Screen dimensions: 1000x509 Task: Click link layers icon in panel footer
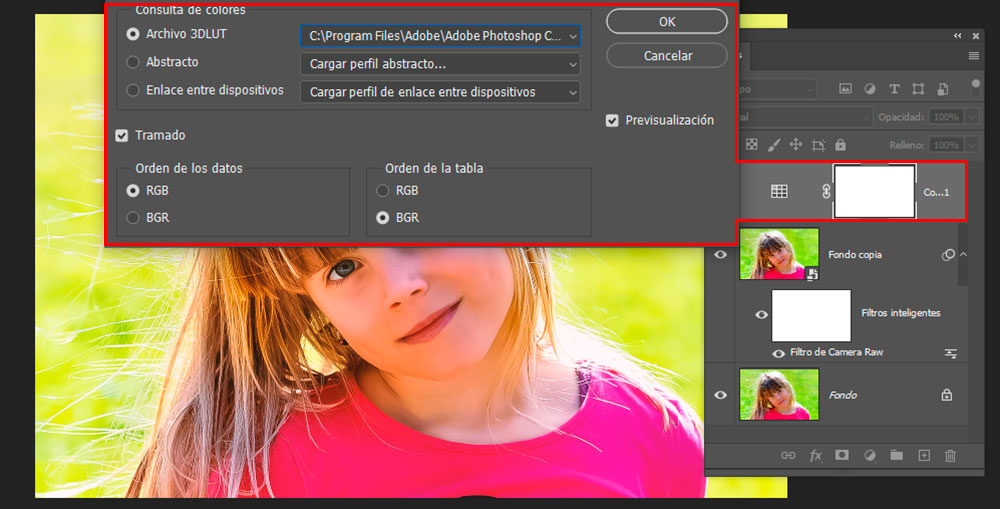tap(788, 455)
